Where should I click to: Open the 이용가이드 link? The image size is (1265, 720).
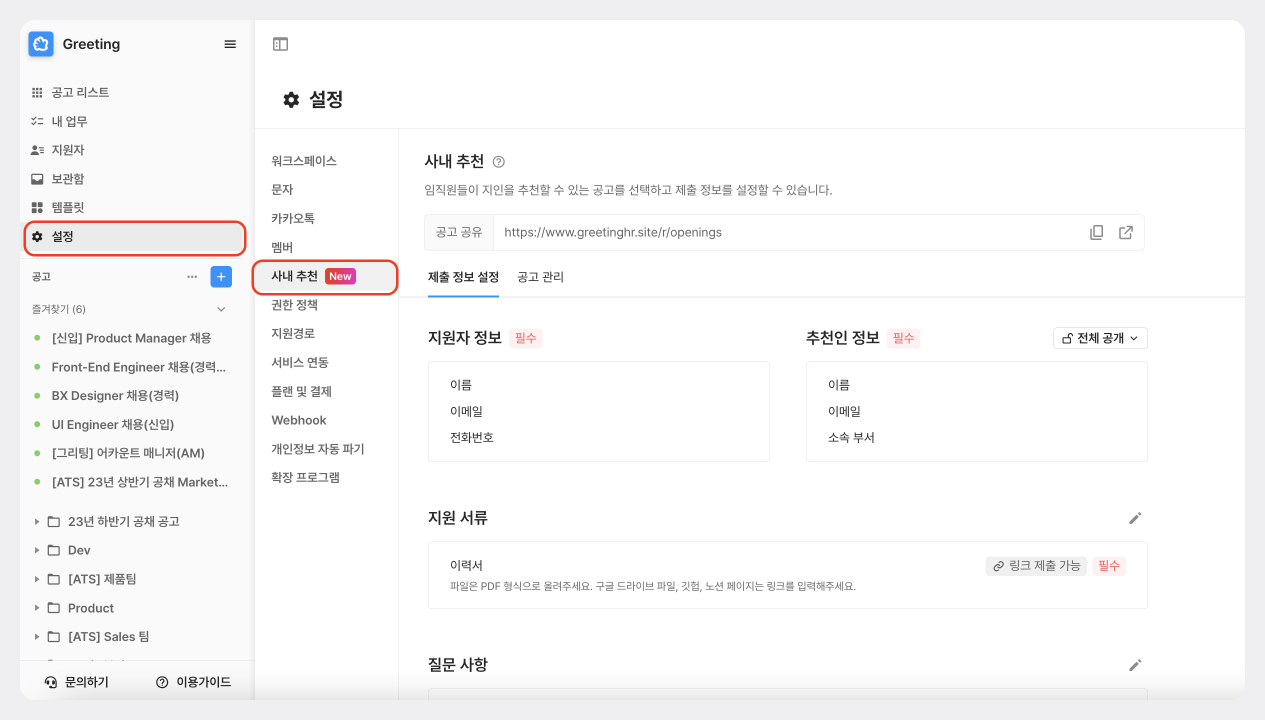point(194,682)
